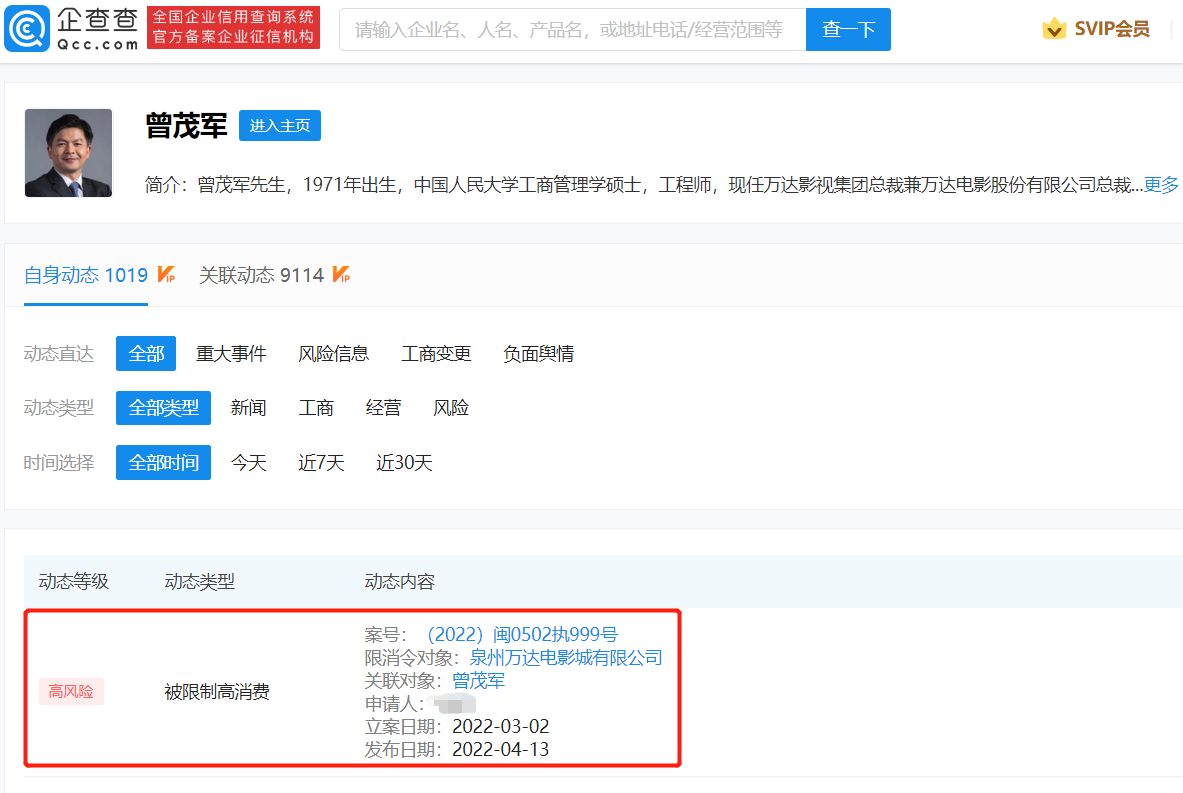The image size is (1183, 793).
Task: Click the 动态内容 column header
Action: (x=400, y=582)
